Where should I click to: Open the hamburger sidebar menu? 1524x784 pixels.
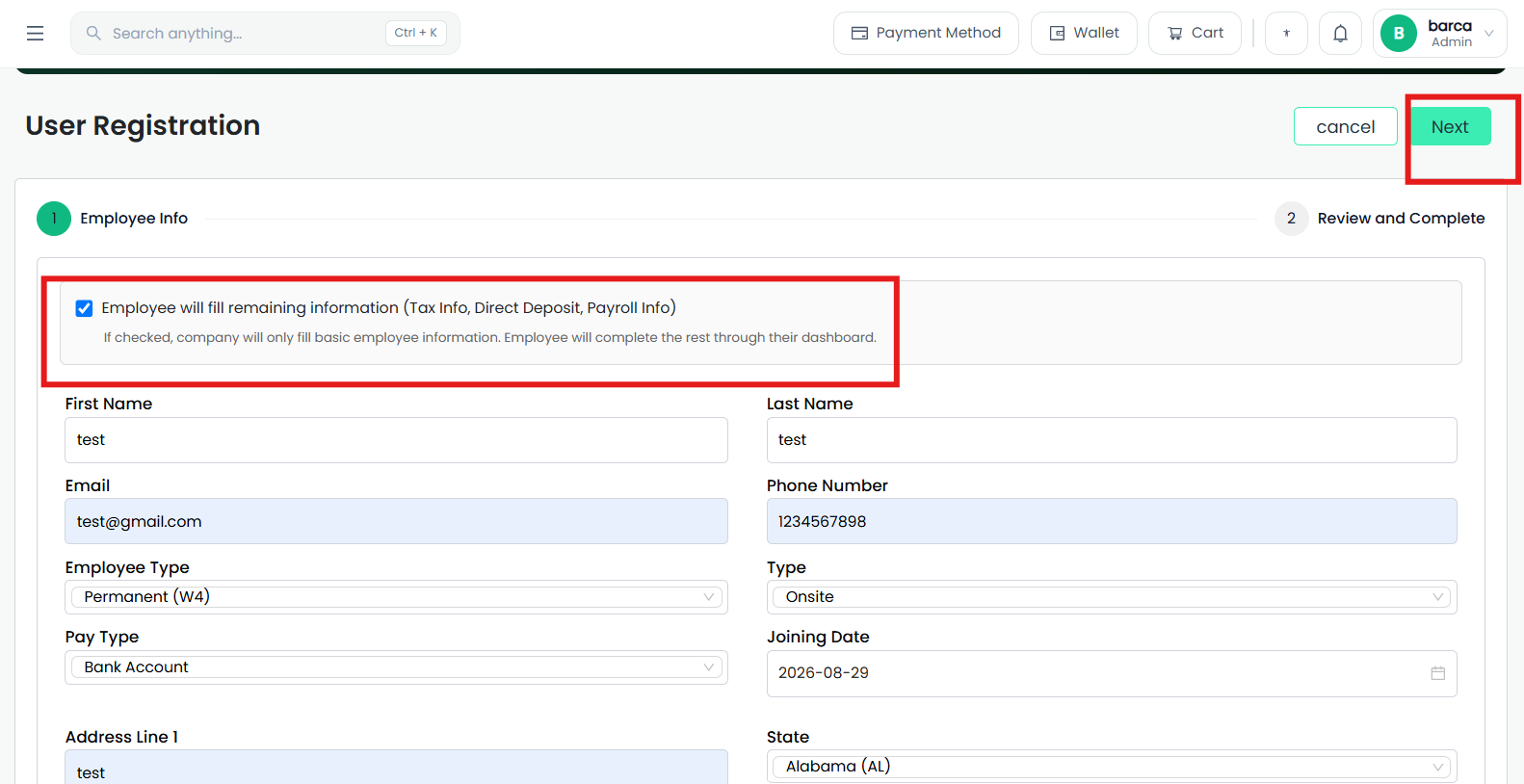pos(36,34)
